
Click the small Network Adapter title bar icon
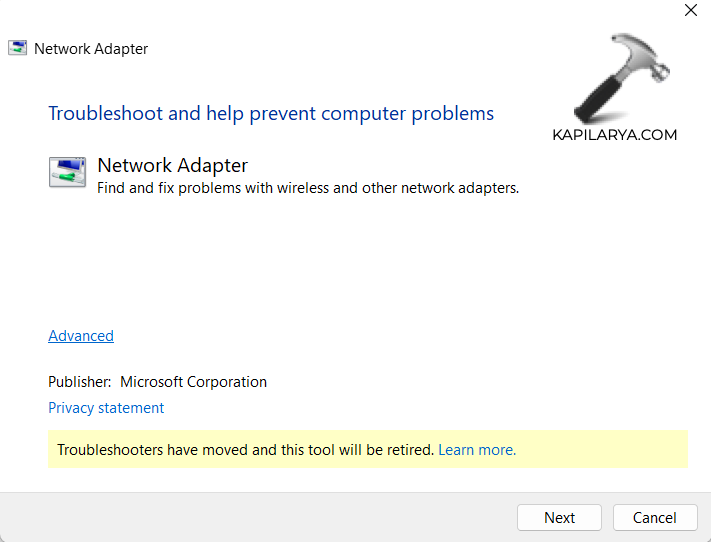click(18, 47)
